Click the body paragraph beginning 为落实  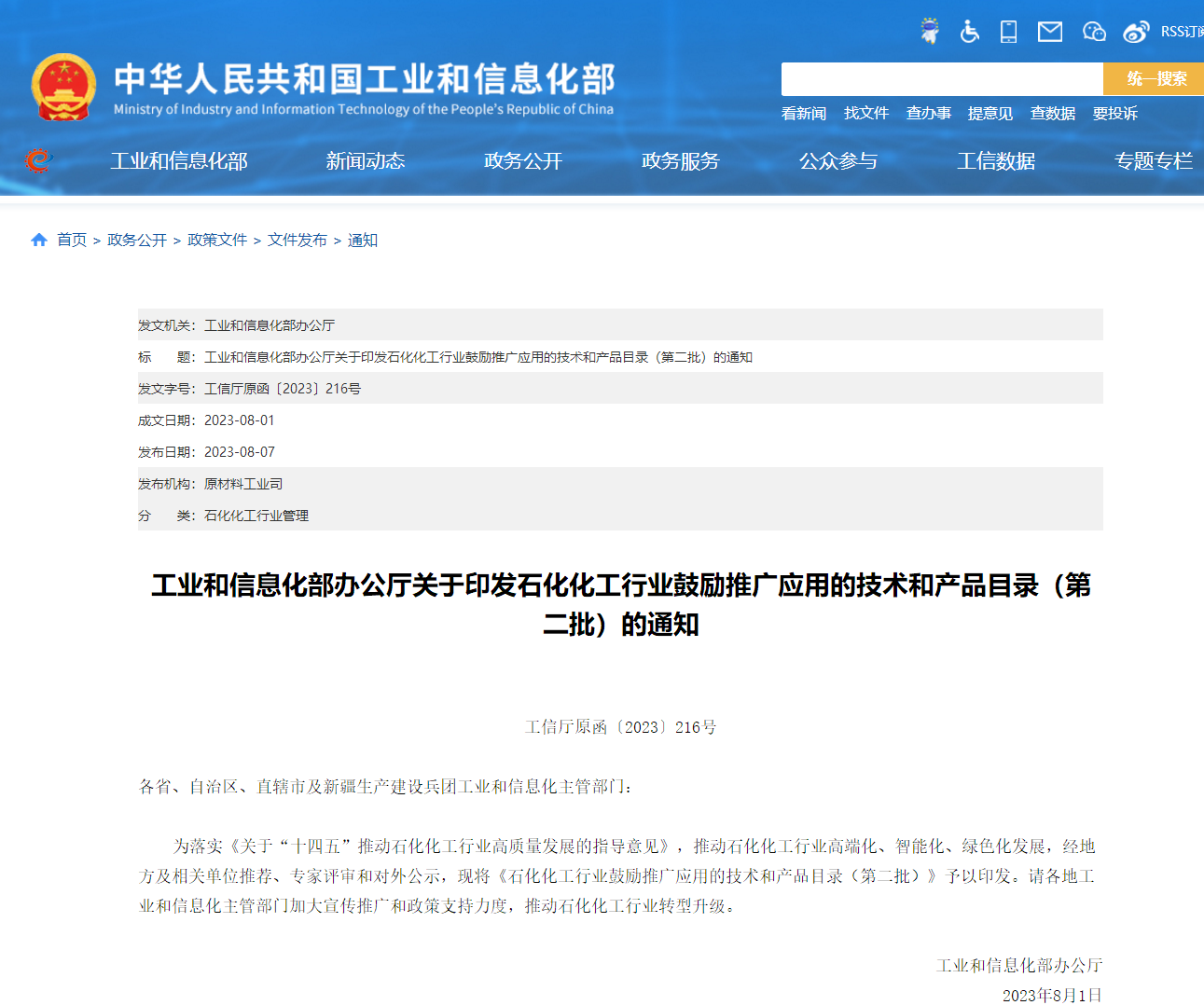point(617,876)
